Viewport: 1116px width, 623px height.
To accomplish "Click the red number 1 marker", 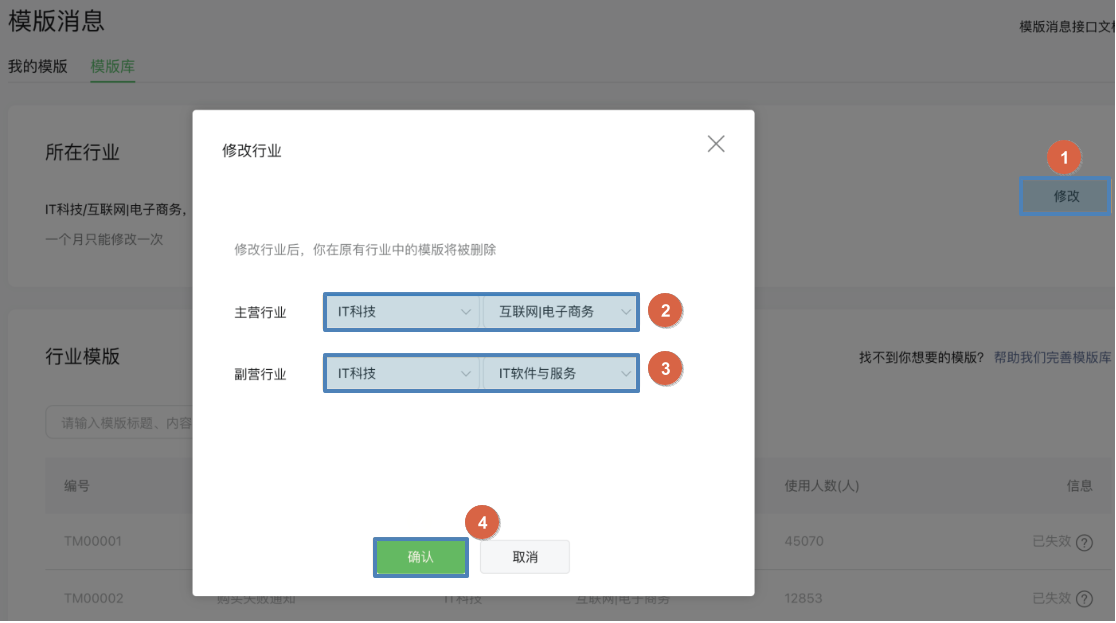I will pyautogui.click(x=1064, y=158).
